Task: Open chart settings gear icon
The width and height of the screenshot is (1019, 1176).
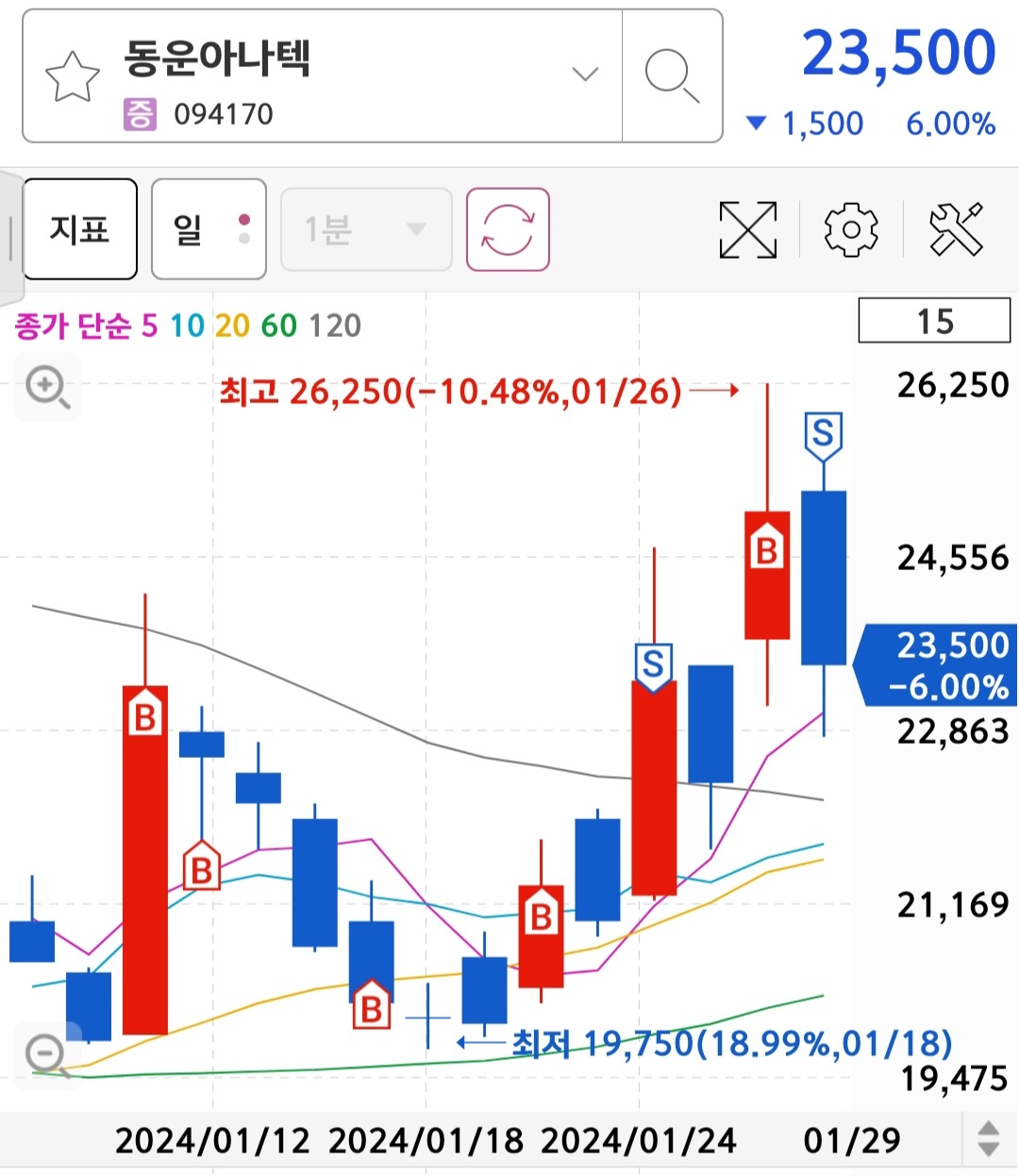Action: tap(851, 229)
